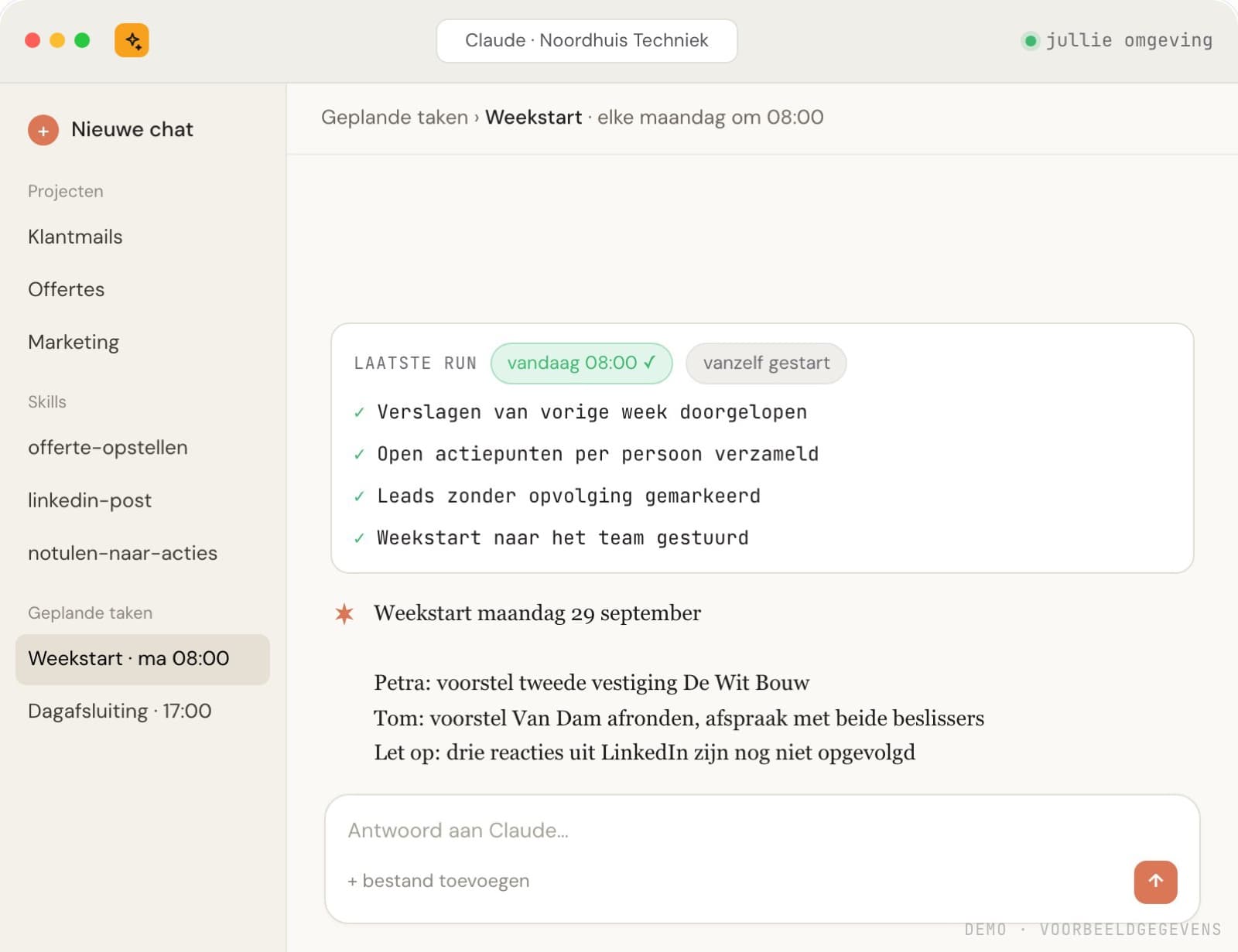Viewport: 1238px width, 952px height.
Task: Click the Projecten section header
Action: (x=66, y=191)
